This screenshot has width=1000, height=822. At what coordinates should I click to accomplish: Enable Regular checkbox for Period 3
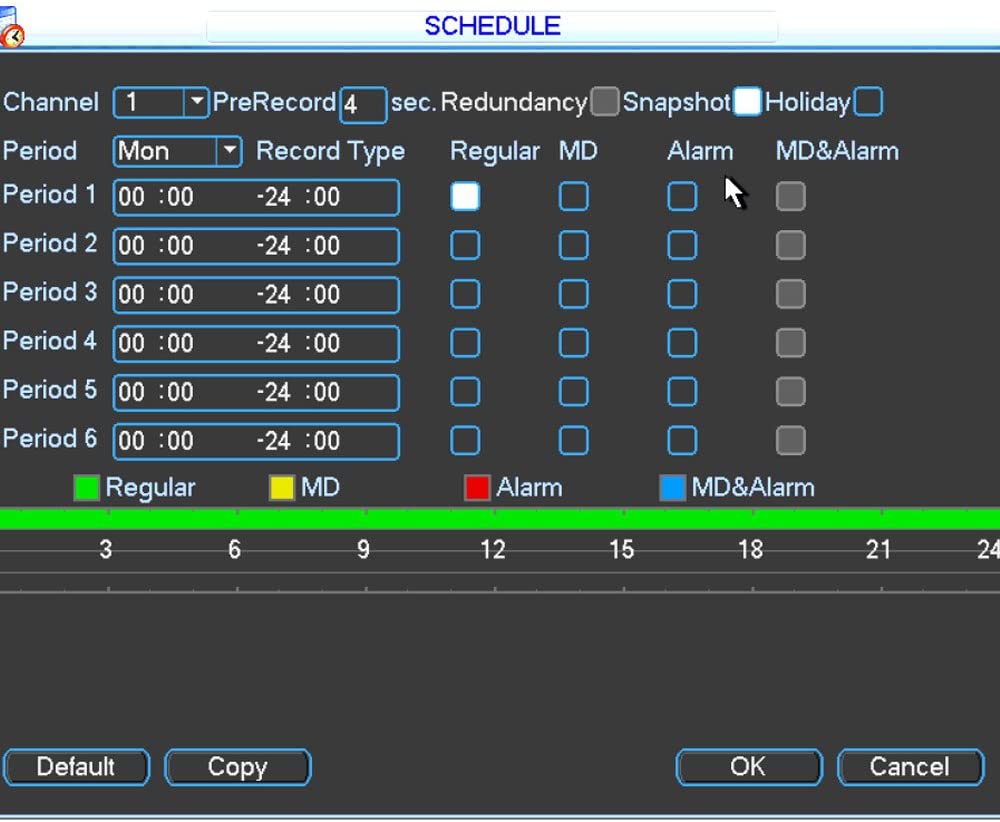coord(465,294)
